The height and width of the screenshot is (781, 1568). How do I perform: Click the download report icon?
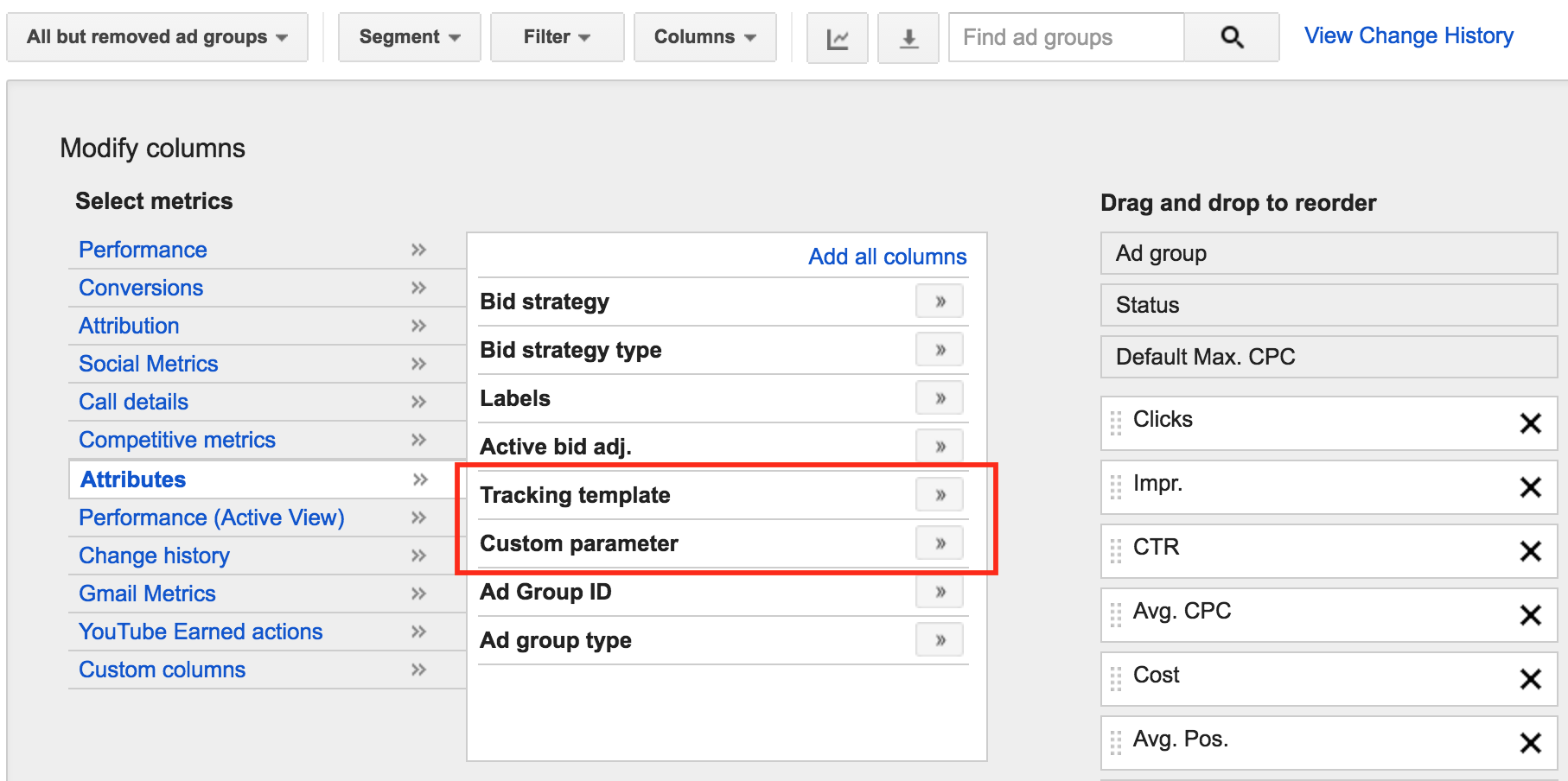[x=908, y=38]
